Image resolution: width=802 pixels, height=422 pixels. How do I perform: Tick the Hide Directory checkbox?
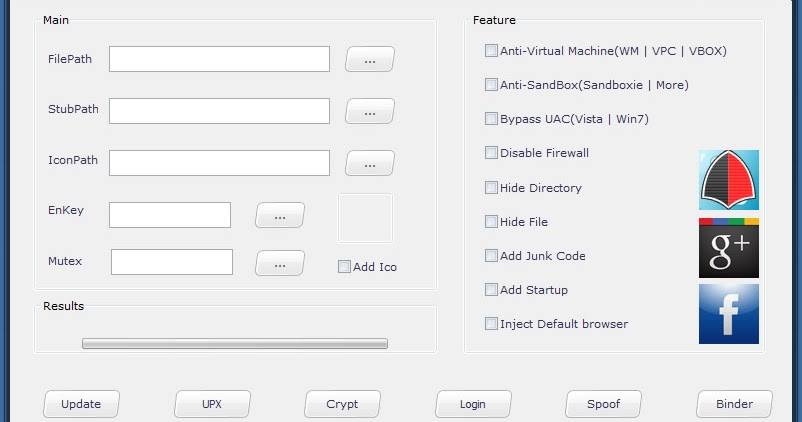491,187
